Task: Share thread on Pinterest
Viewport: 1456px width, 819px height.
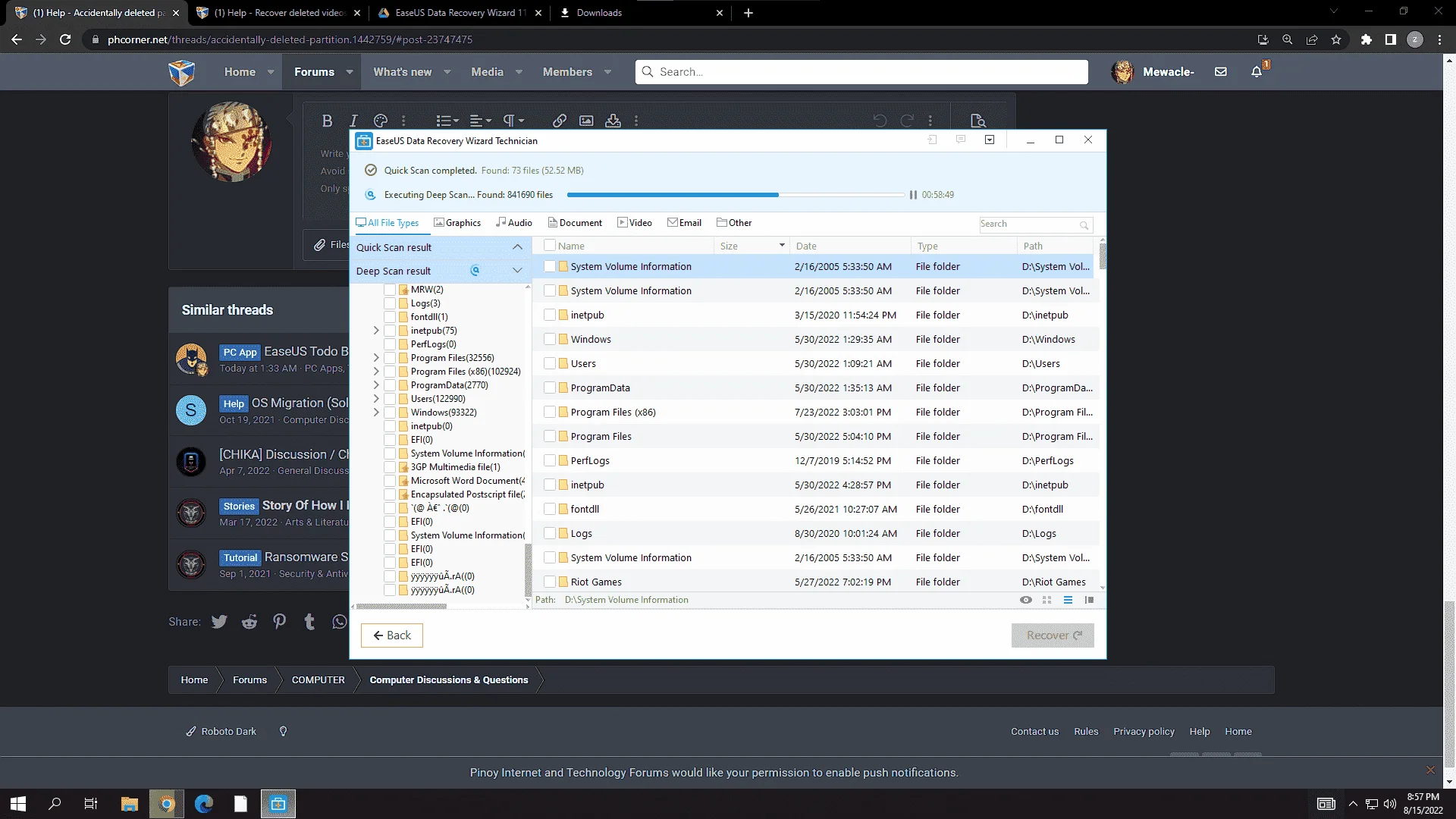Action: pos(280,622)
